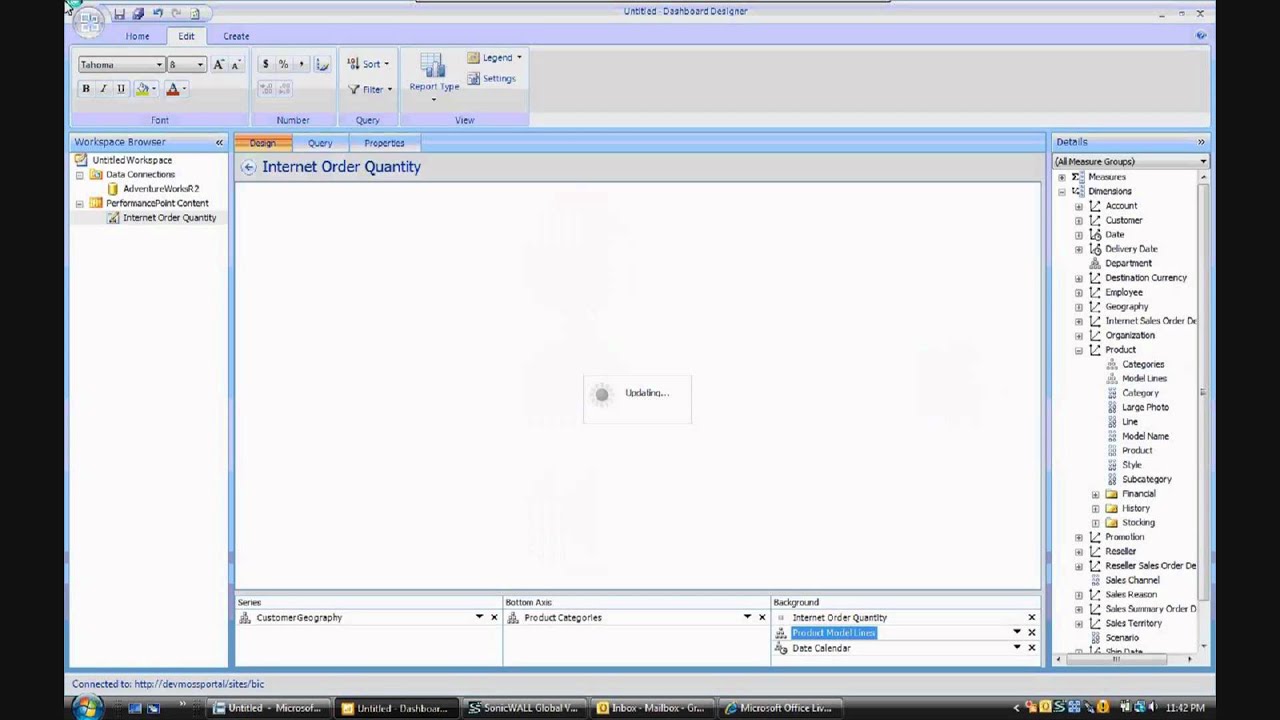Click the Save All icon in quick access toolbar
Viewport: 1280px width, 720px height.
point(138,13)
